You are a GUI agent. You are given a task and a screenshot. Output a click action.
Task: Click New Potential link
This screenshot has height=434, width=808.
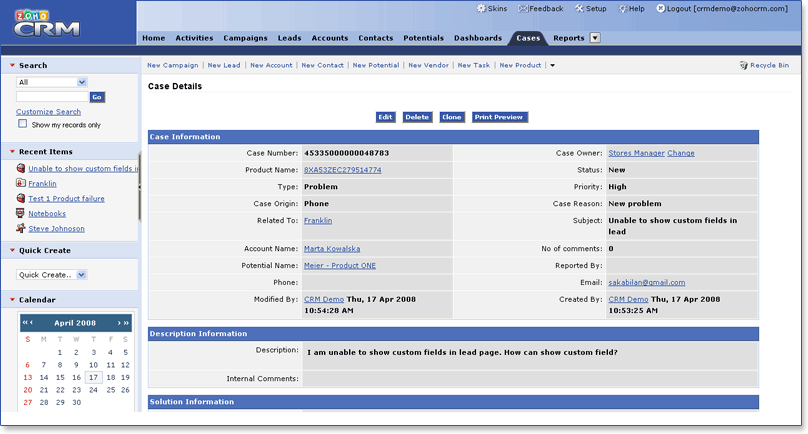pyautogui.click(x=376, y=65)
